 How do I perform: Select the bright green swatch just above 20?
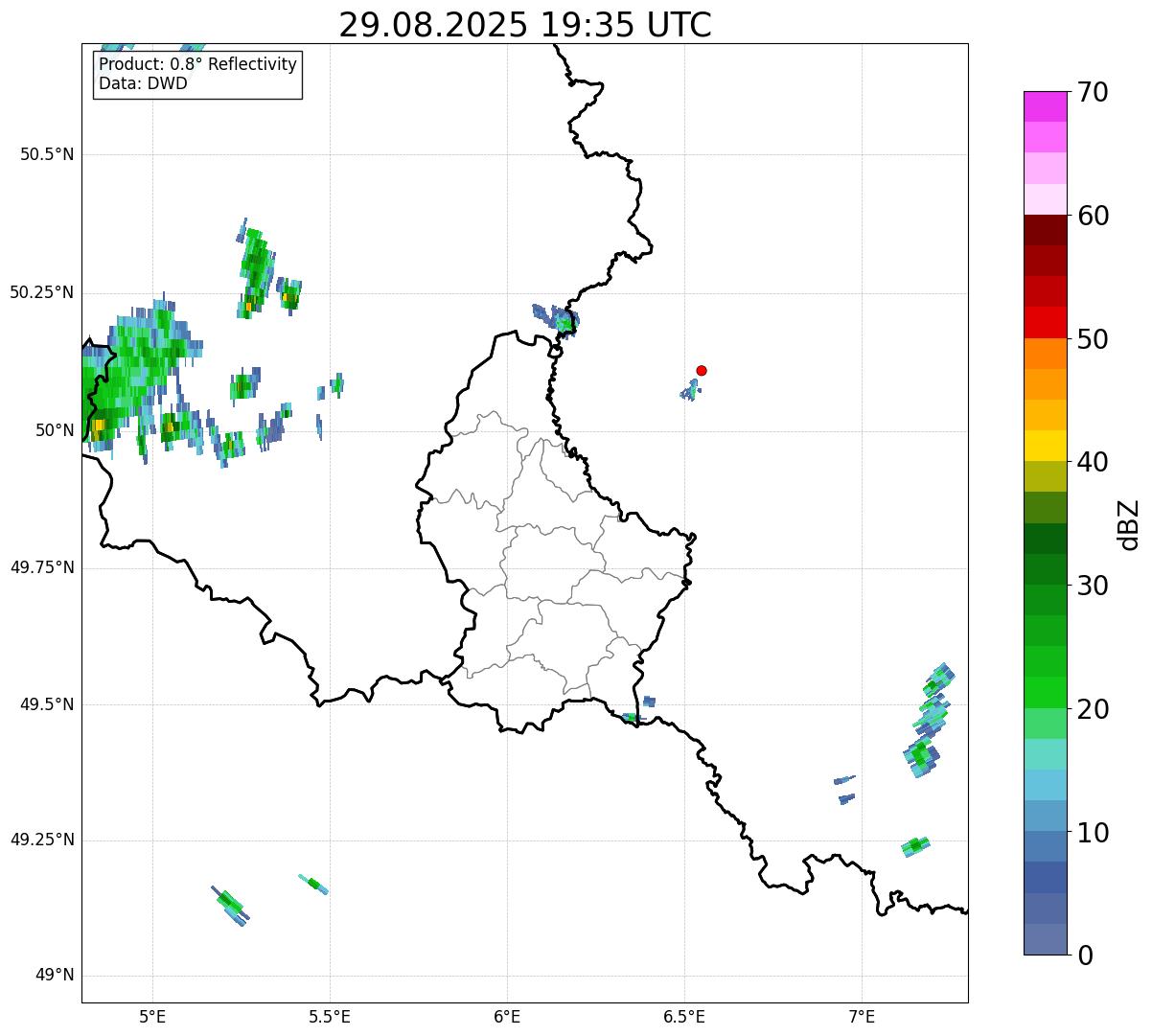[1045, 692]
